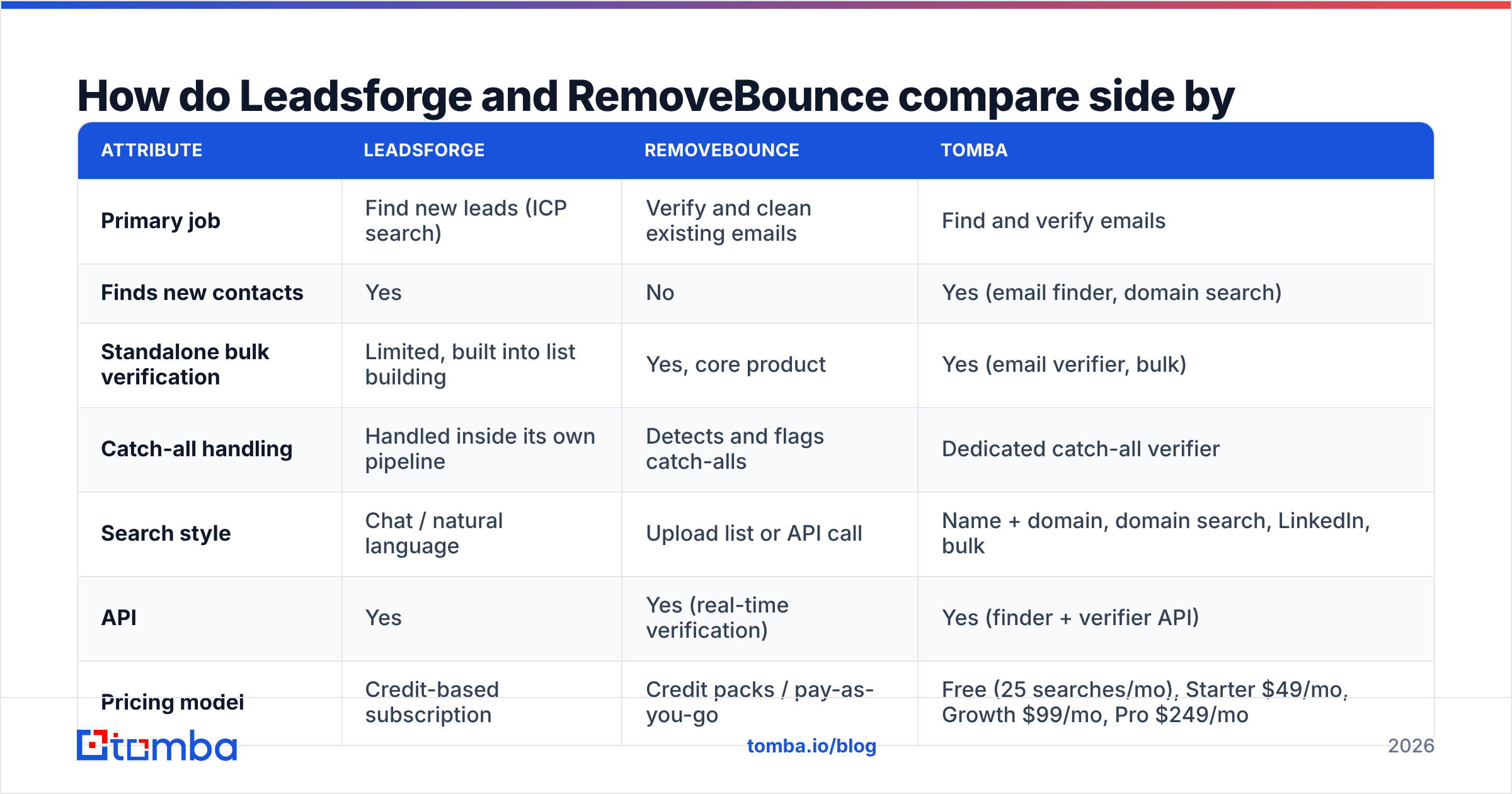This screenshot has width=1512, height=794.
Task: Select 'Standalone bulk verification' row label
Action: 185,364
